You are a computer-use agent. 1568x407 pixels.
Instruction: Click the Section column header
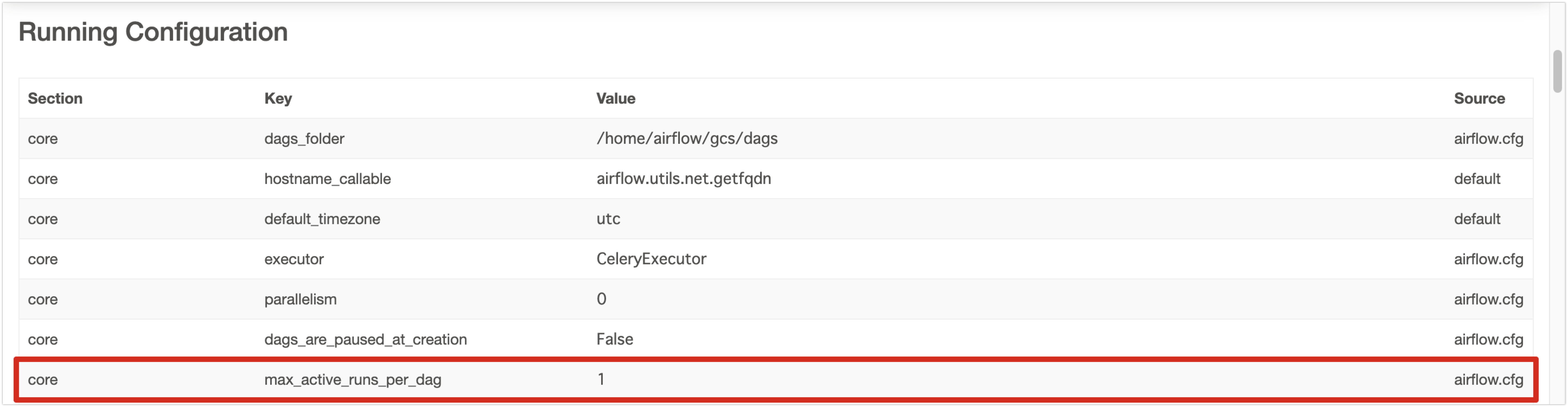tap(55, 98)
